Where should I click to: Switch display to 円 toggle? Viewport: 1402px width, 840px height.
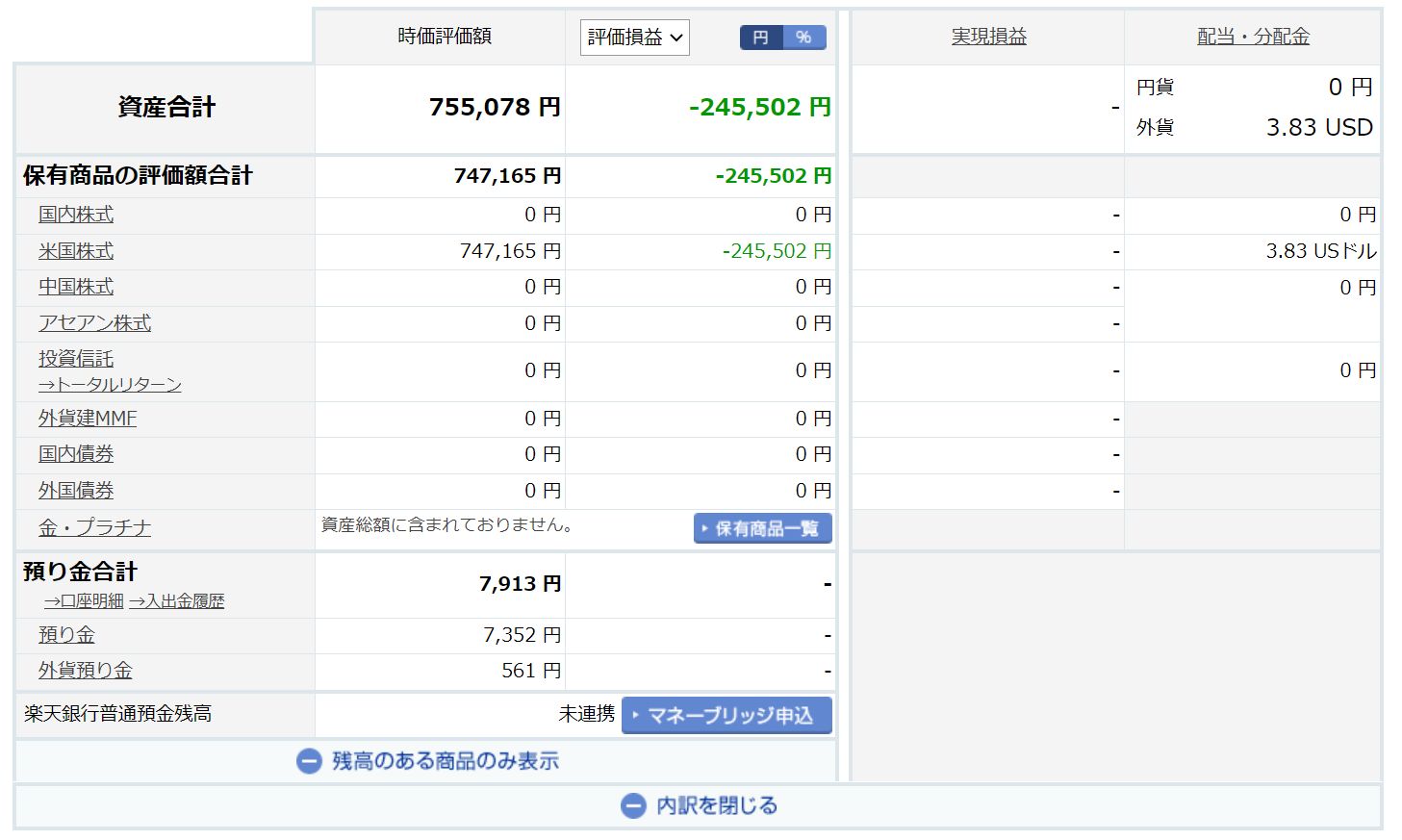coord(761,38)
